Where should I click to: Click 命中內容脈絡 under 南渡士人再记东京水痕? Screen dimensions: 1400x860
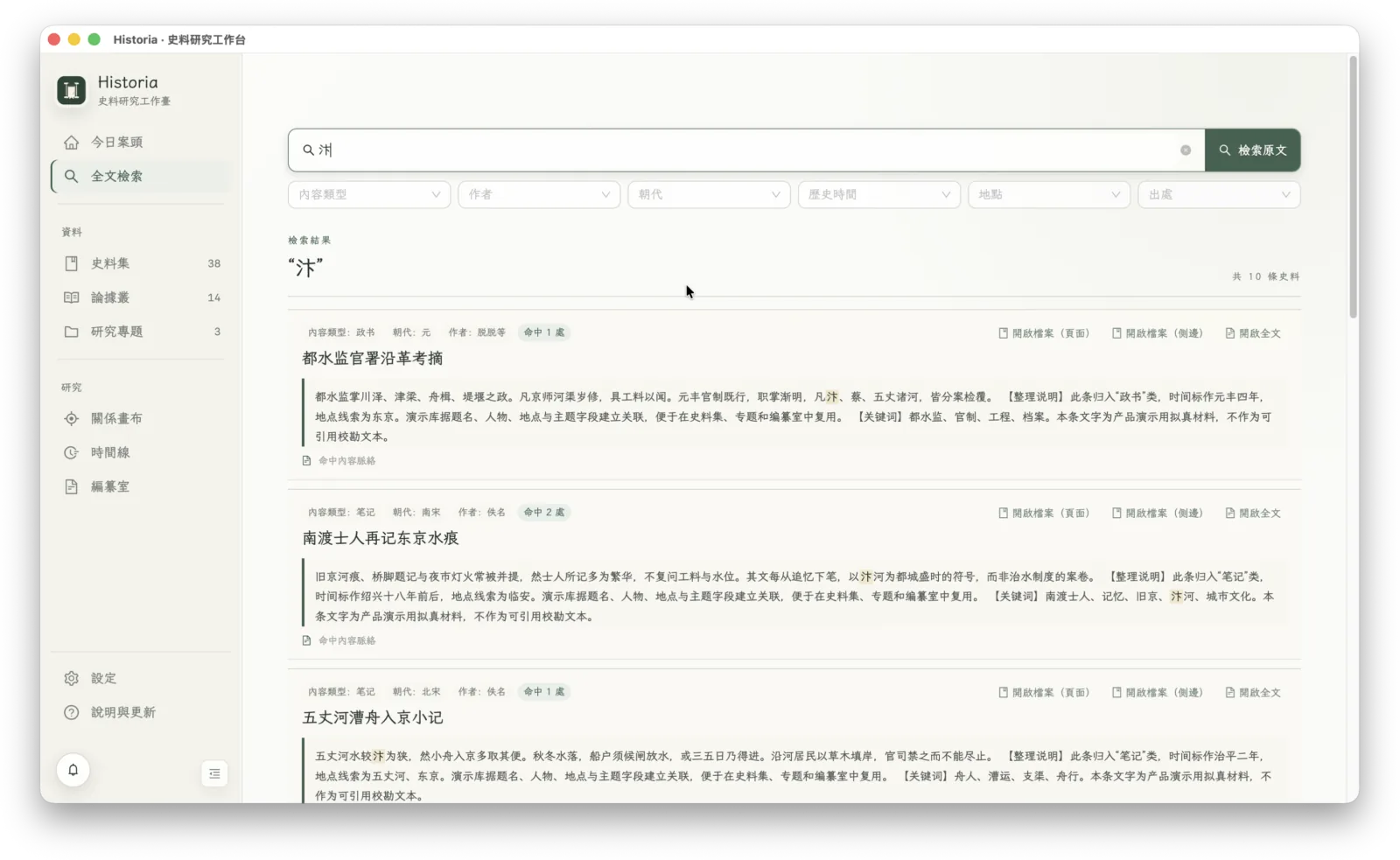[x=339, y=641]
